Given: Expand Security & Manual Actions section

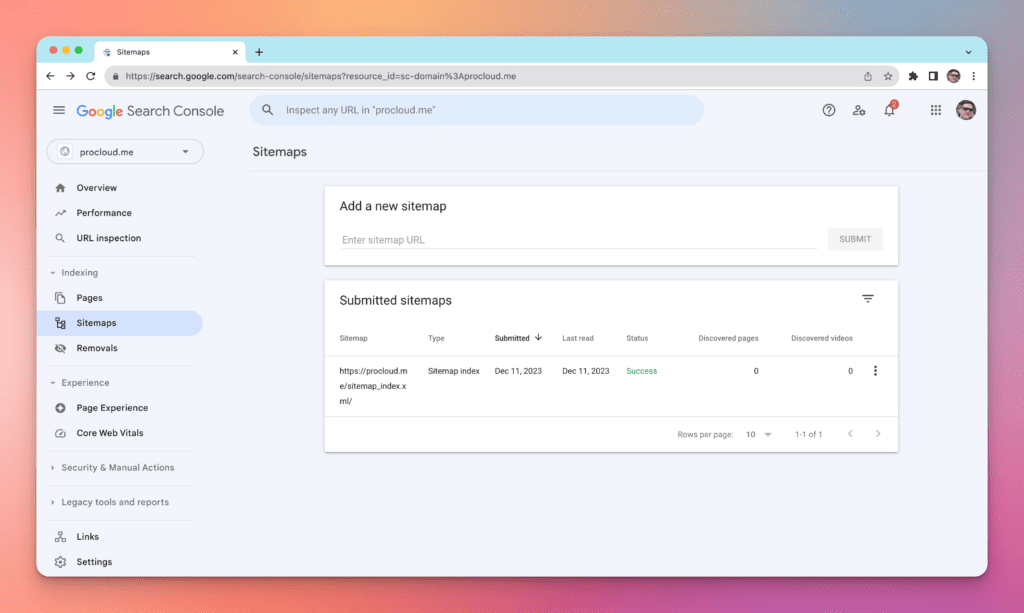Looking at the screenshot, I should [117, 468].
